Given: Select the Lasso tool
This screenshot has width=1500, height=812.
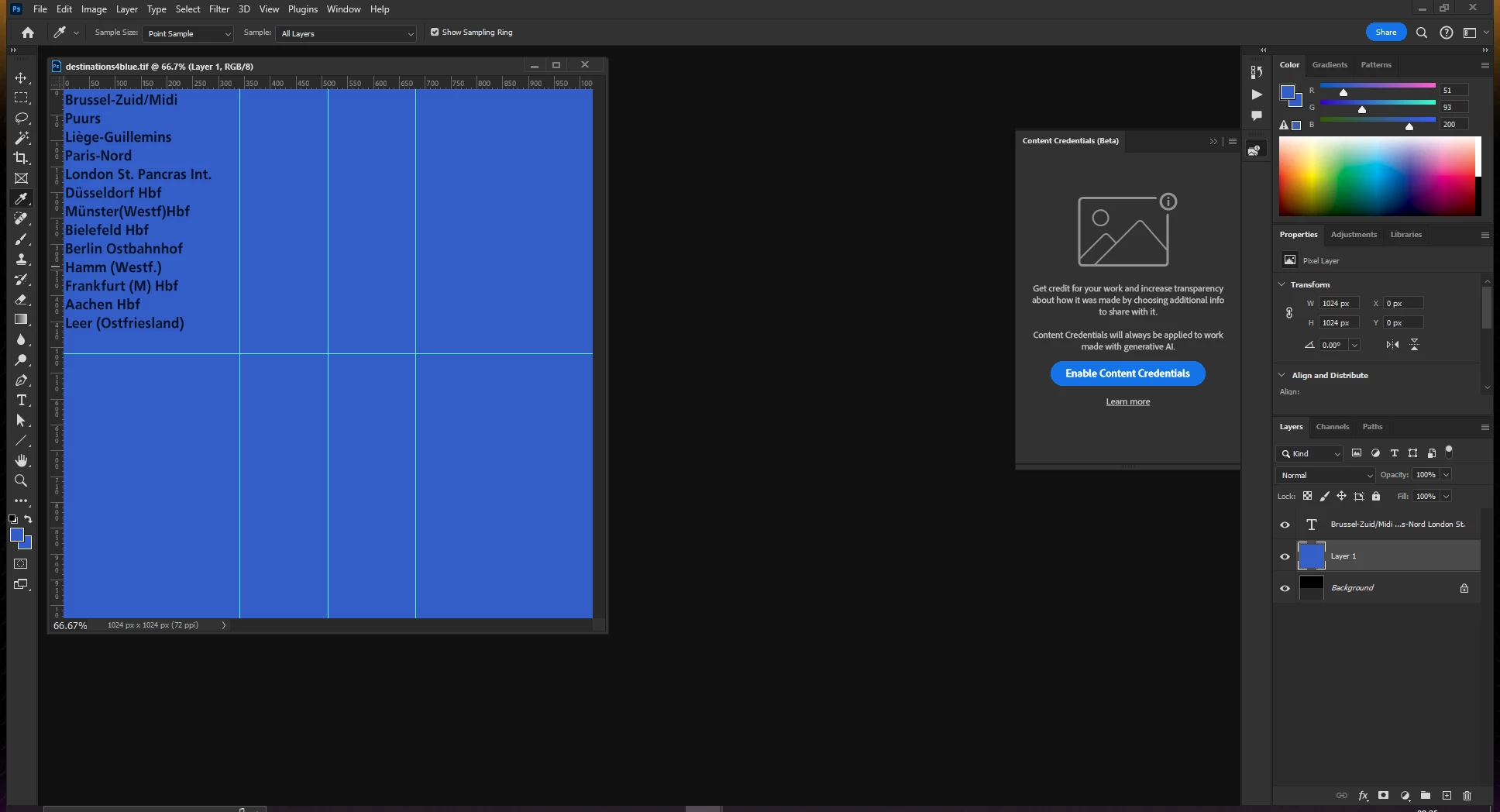Looking at the screenshot, I should click(21, 118).
